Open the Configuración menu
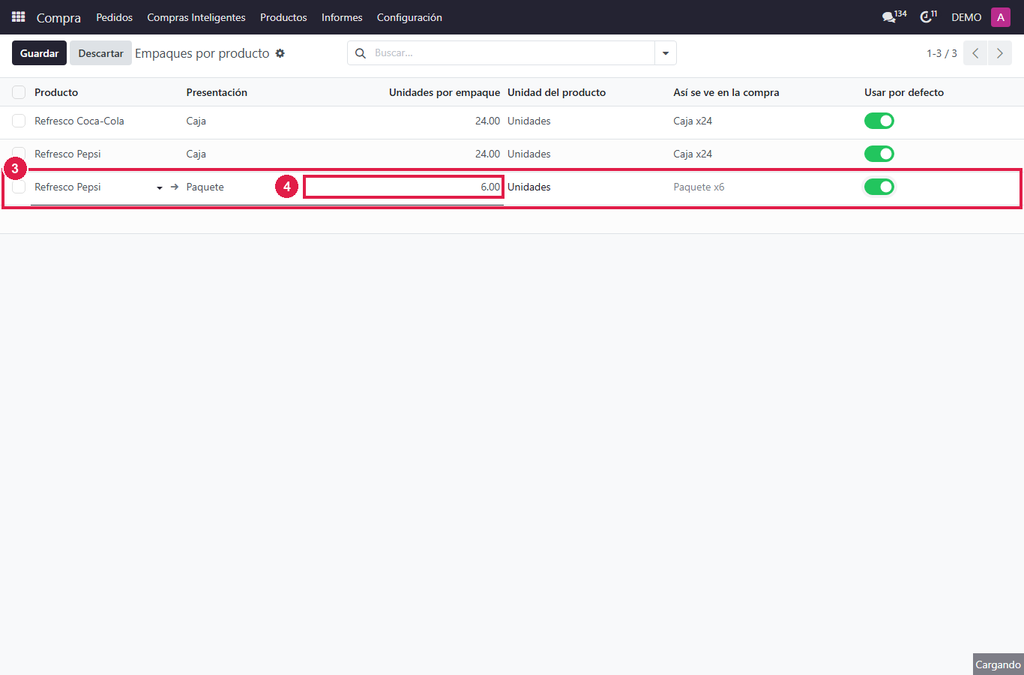The image size is (1024, 675). pos(409,18)
